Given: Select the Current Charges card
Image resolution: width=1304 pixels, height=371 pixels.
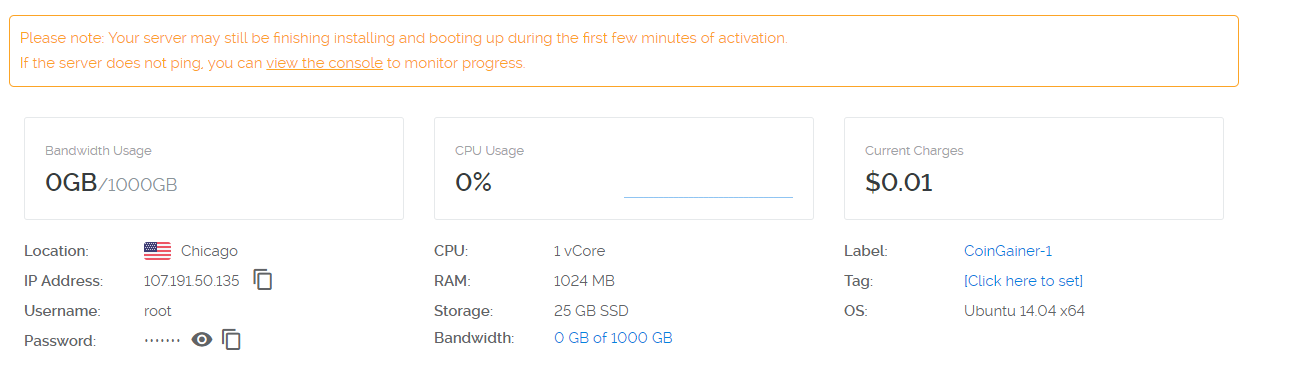Looking at the screenshot, I should tap(1034, 168).
